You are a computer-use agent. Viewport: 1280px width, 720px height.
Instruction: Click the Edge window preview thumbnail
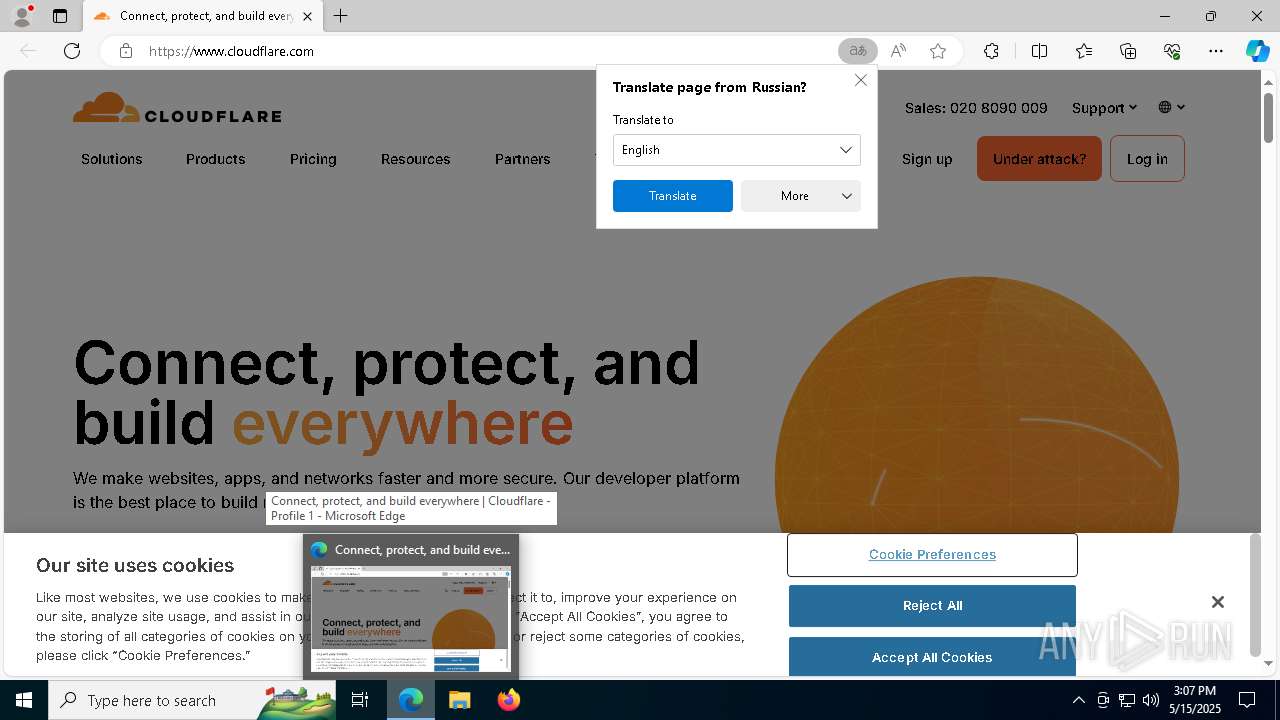[411, 619]
